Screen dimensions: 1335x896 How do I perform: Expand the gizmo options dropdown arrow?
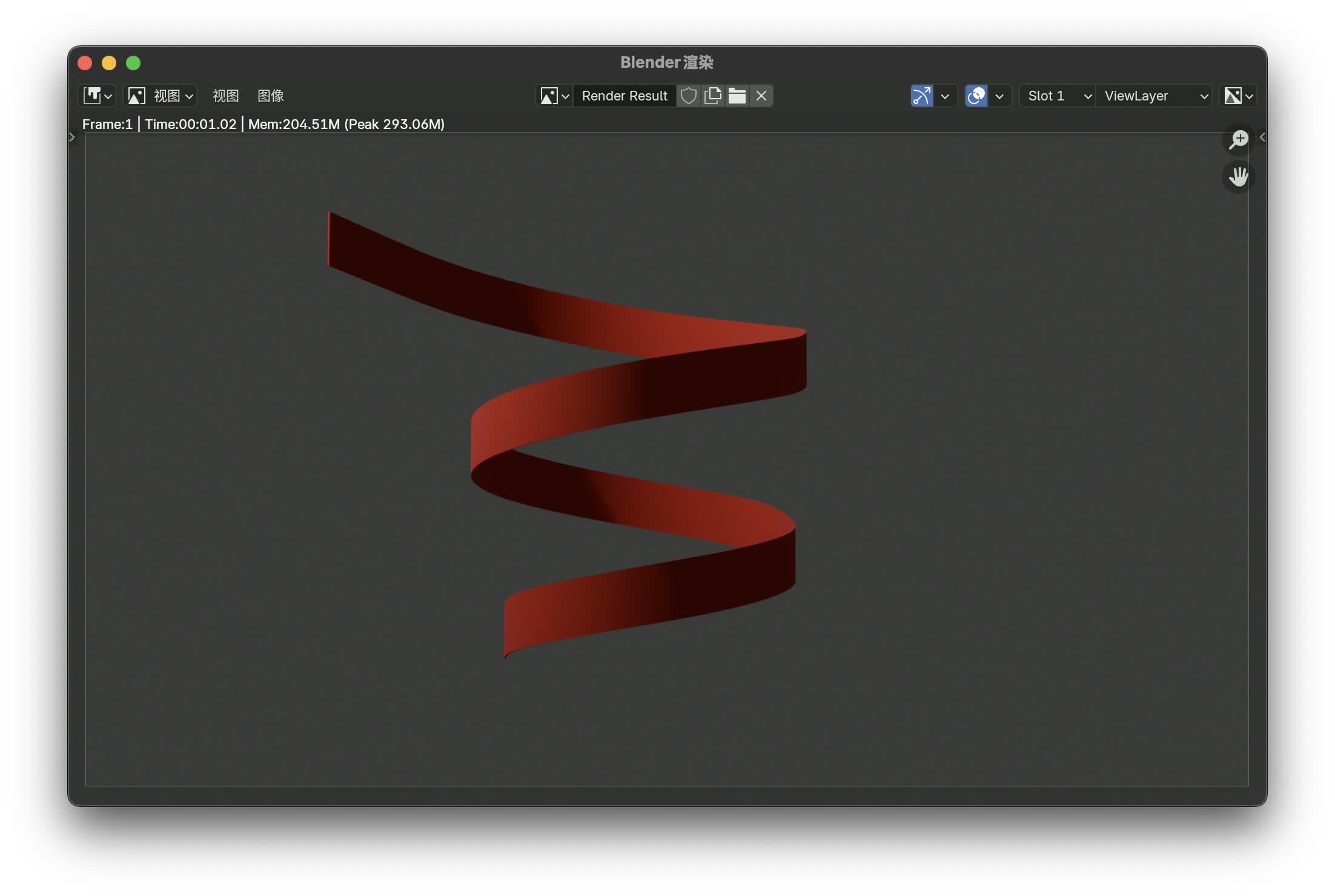click(x=945, y=96)
